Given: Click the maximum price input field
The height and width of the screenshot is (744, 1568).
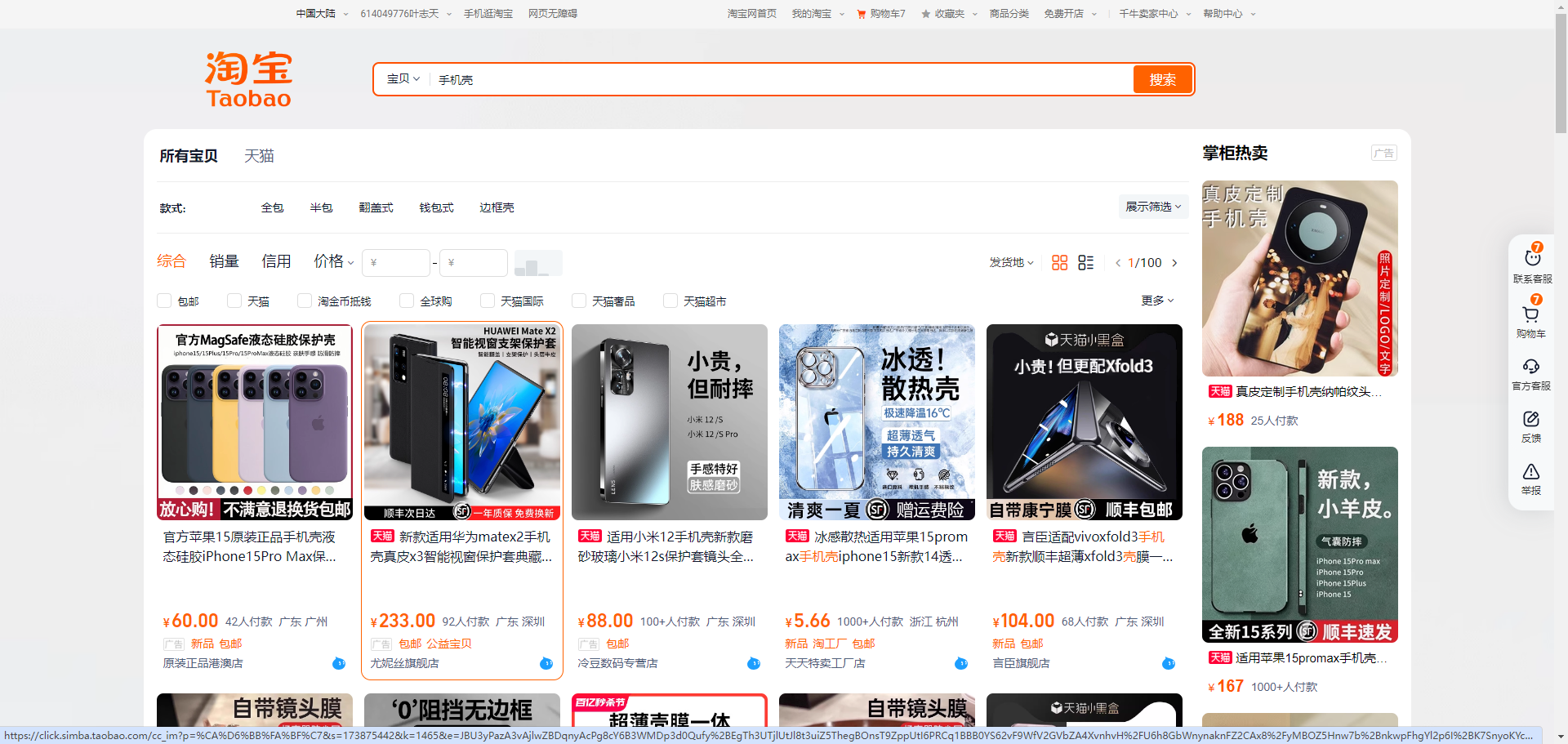Looking at the screenshot, I should coord(474,263).
